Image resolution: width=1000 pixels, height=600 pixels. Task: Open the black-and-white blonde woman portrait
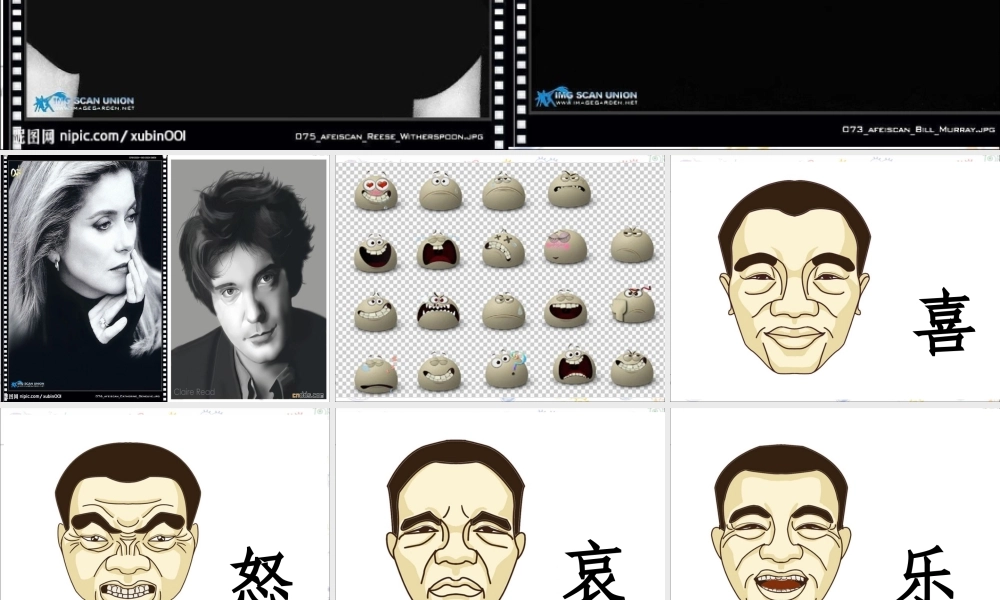click(84, 277)
